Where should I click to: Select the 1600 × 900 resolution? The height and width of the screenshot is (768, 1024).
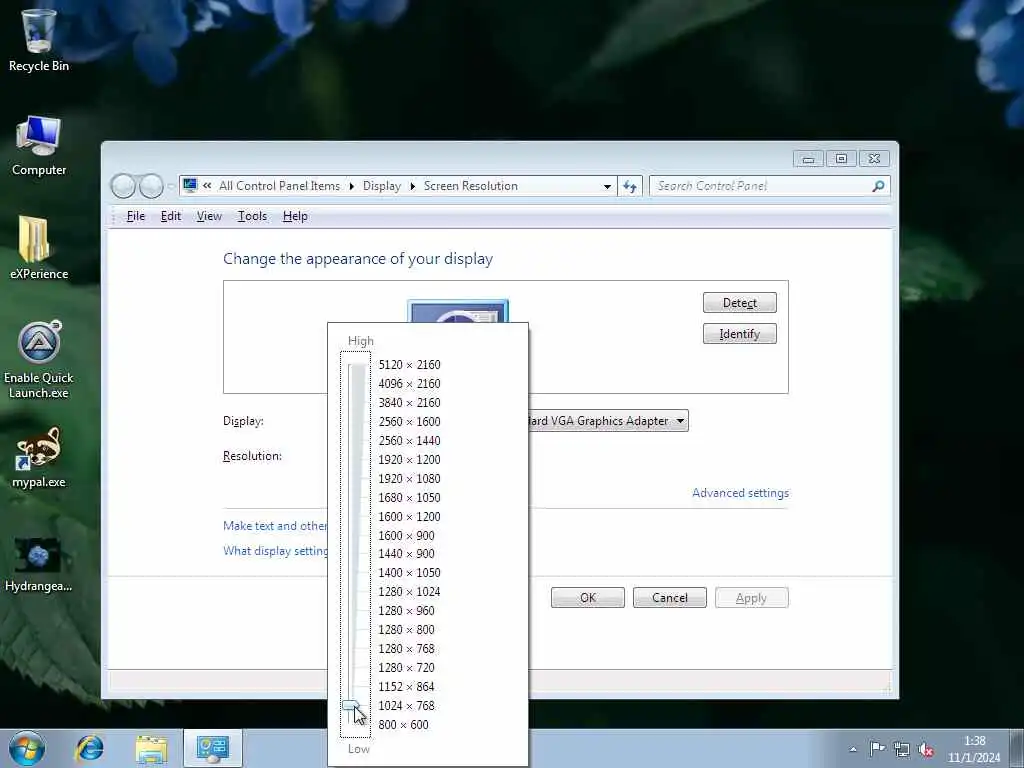click(406, 536)
